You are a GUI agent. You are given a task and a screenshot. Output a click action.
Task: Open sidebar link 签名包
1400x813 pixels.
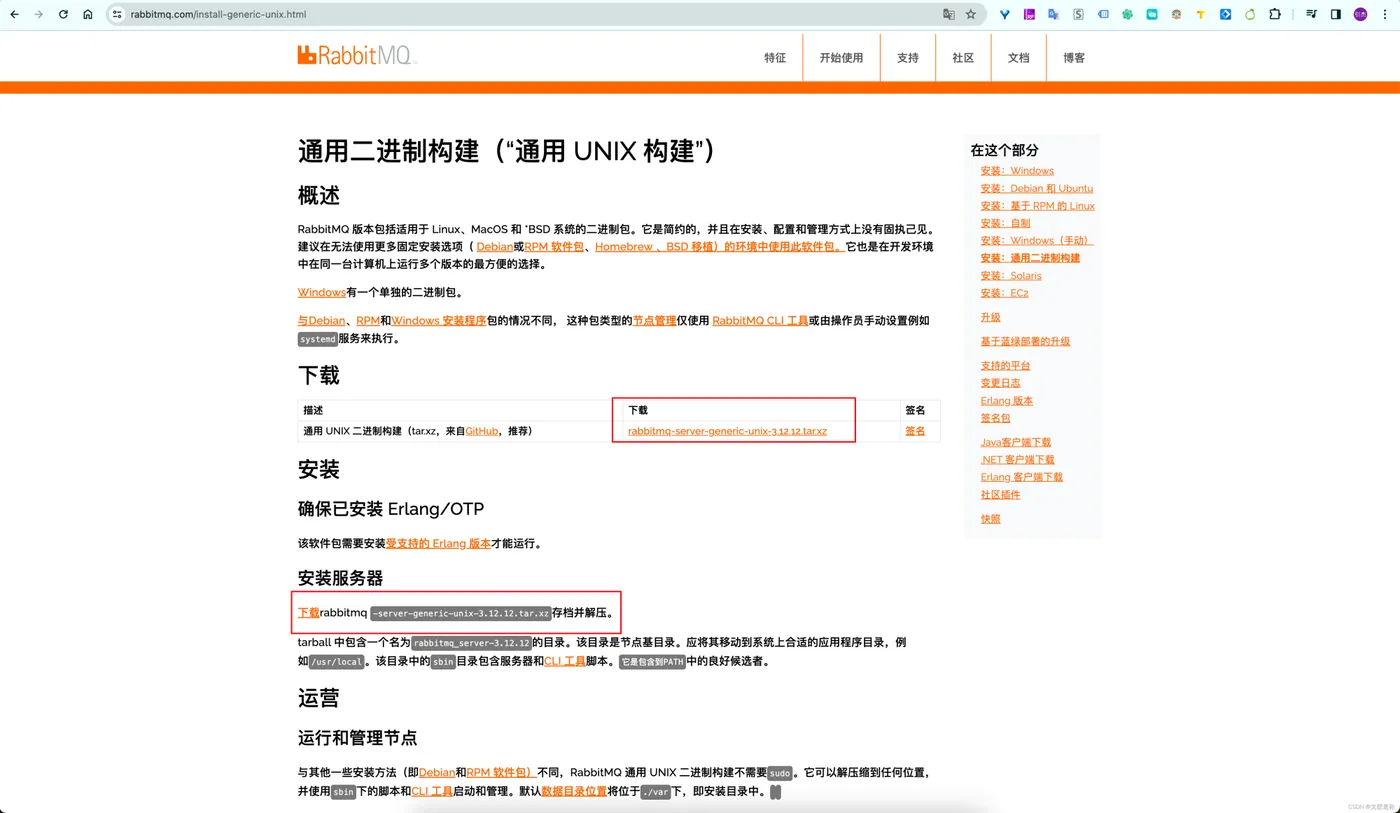point(995,418)
